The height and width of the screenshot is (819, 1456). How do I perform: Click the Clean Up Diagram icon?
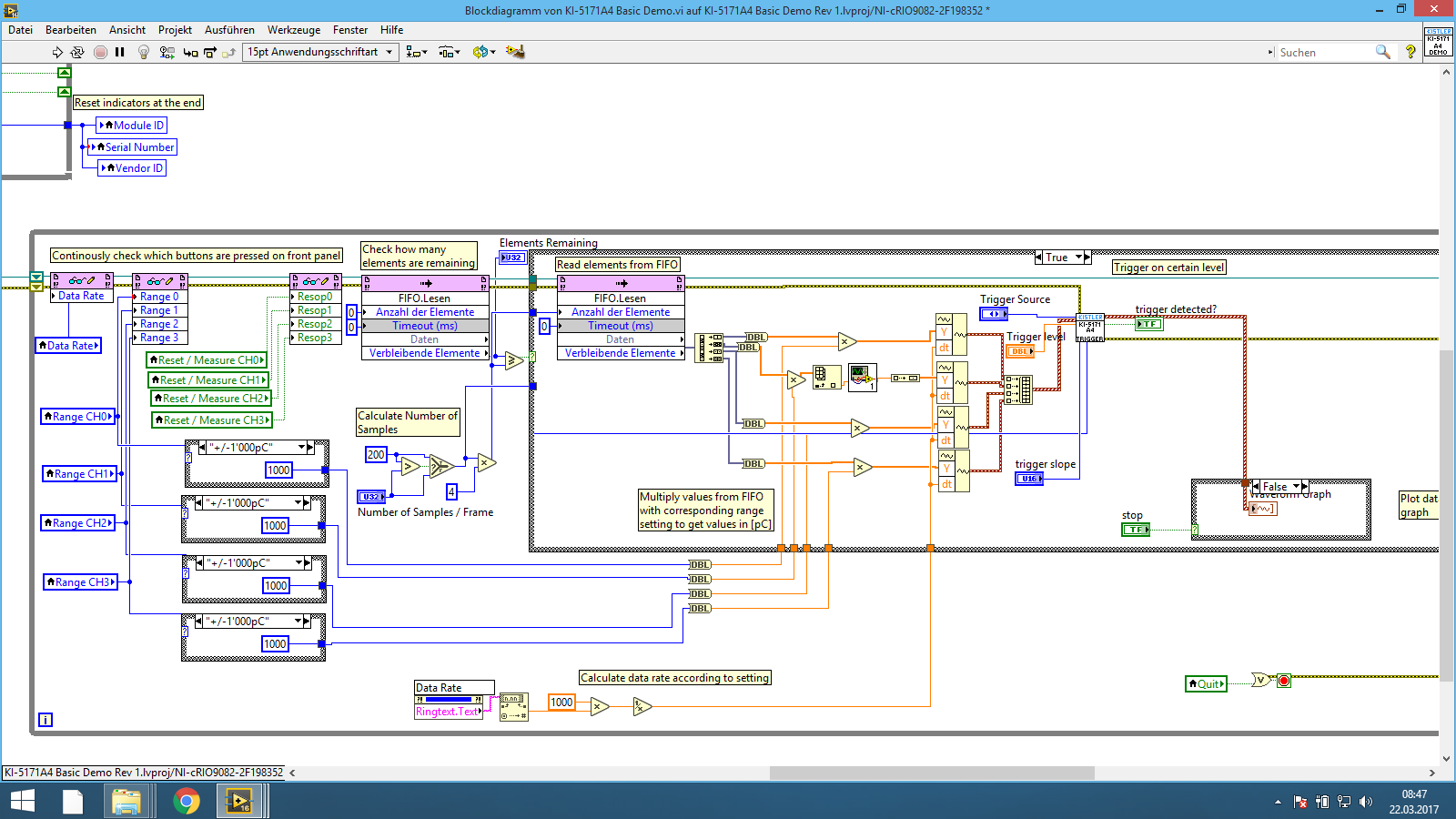tap(515, 52)
